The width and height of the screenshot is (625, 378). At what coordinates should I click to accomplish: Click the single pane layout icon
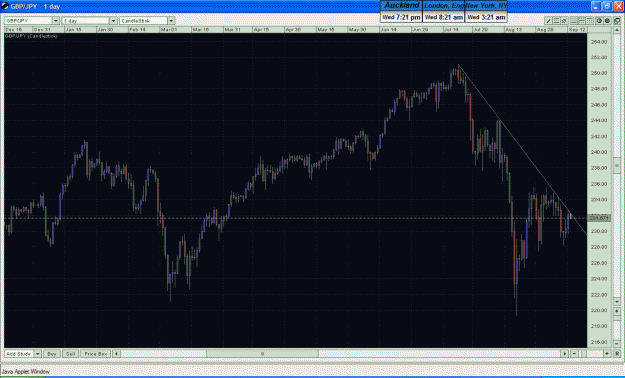tap(574, 21)
